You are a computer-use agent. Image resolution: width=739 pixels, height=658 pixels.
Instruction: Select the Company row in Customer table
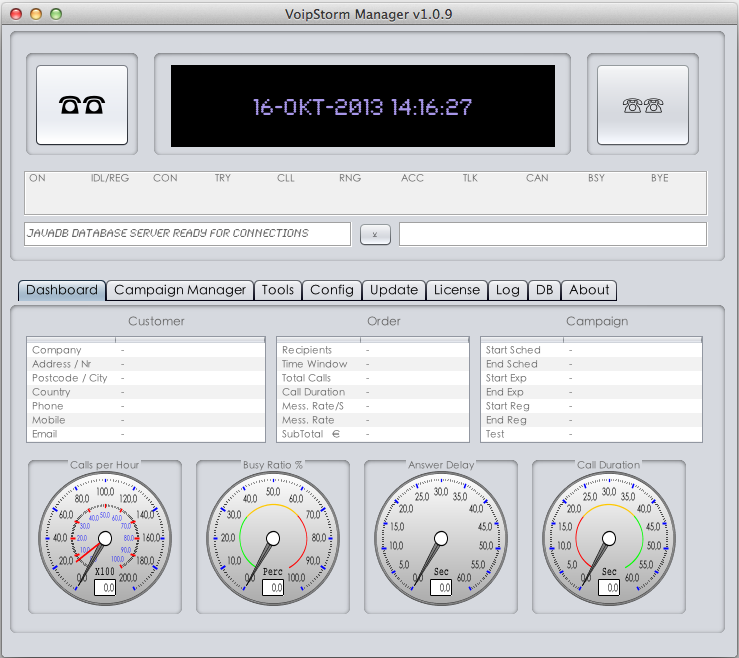(145, 350)
